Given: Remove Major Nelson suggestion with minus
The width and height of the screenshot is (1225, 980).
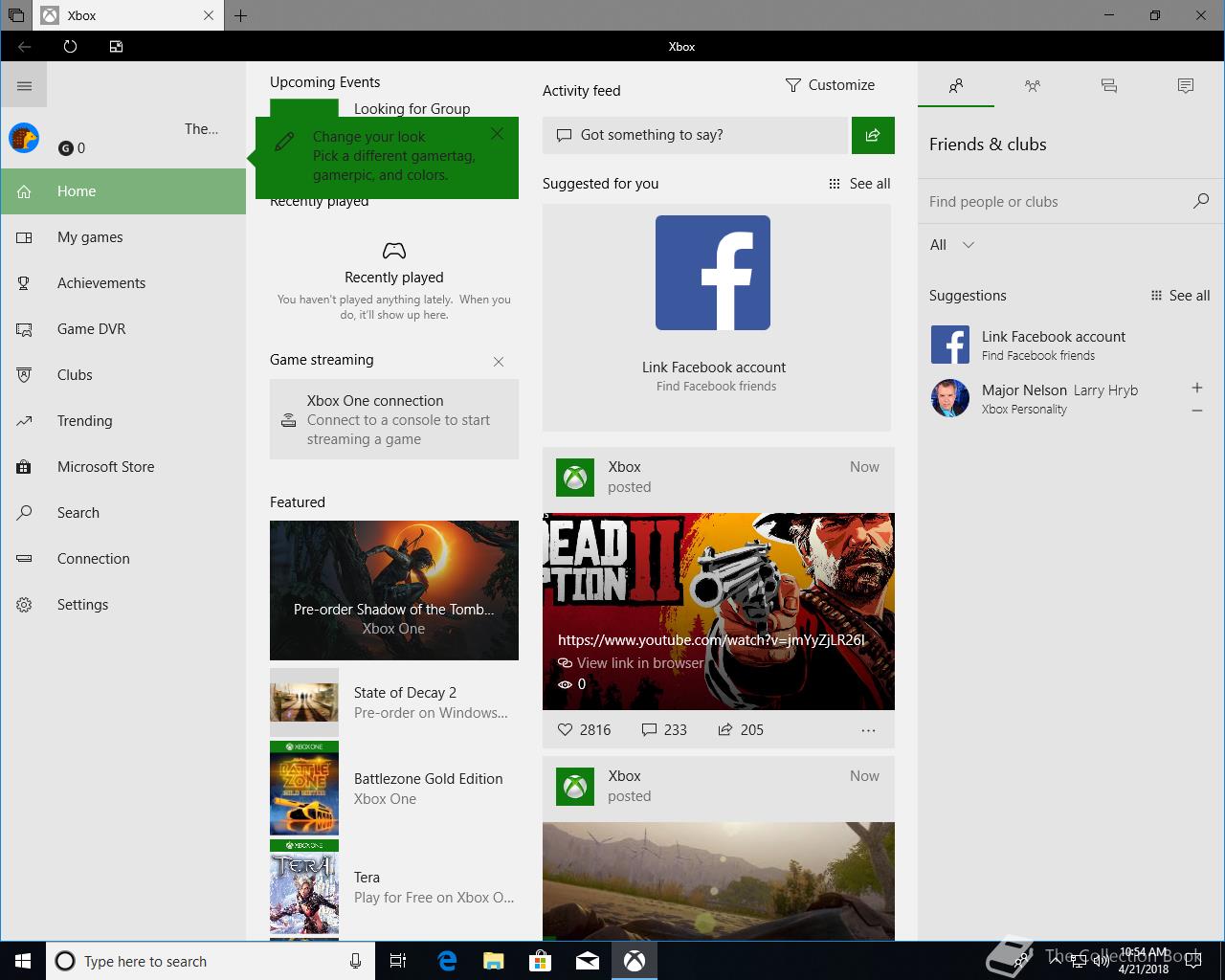Looking at the screenshot, I should point(1196,411).
